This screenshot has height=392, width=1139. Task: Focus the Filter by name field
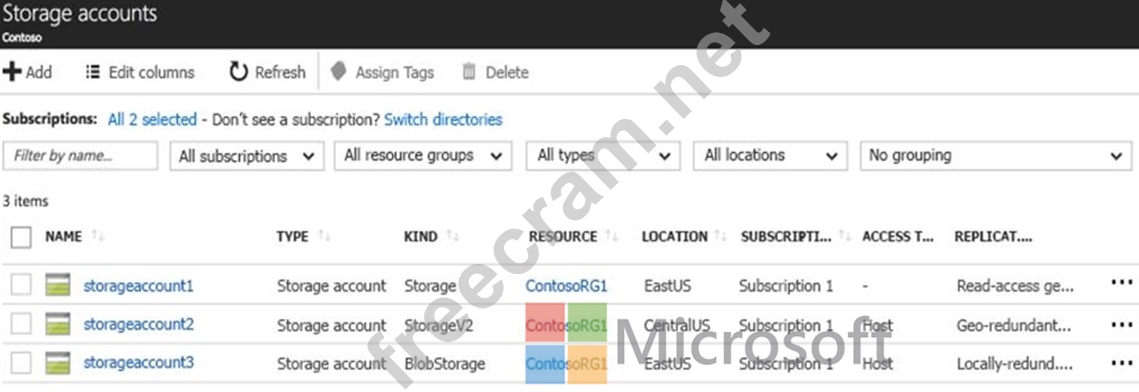tap(81, 156)
